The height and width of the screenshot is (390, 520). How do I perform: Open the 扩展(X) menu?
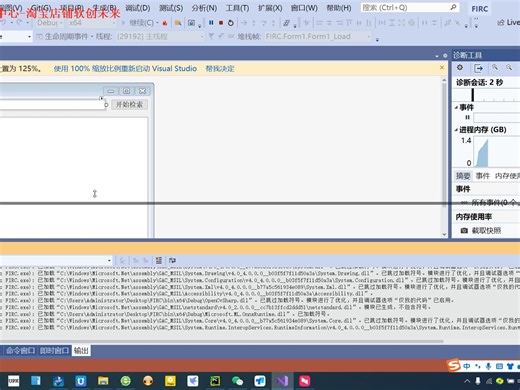270,8
